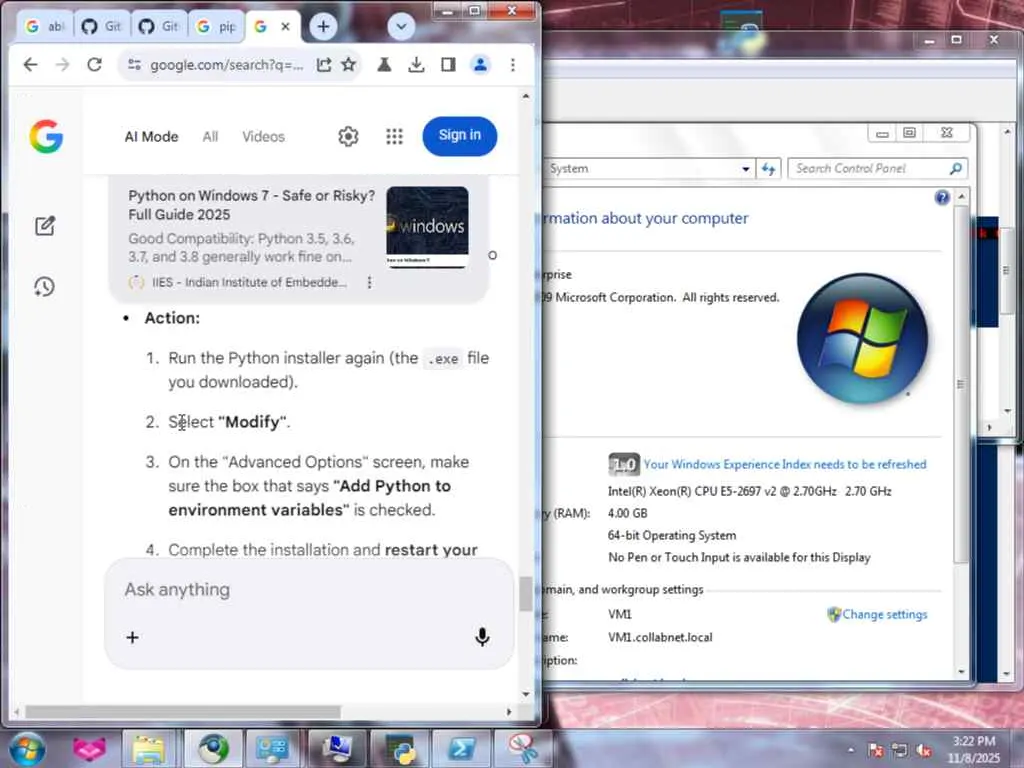Open Windows Experience Index refresh link
Image resolution: width=1024 pixels, height=768 pixels.
(x=785, y=464)
